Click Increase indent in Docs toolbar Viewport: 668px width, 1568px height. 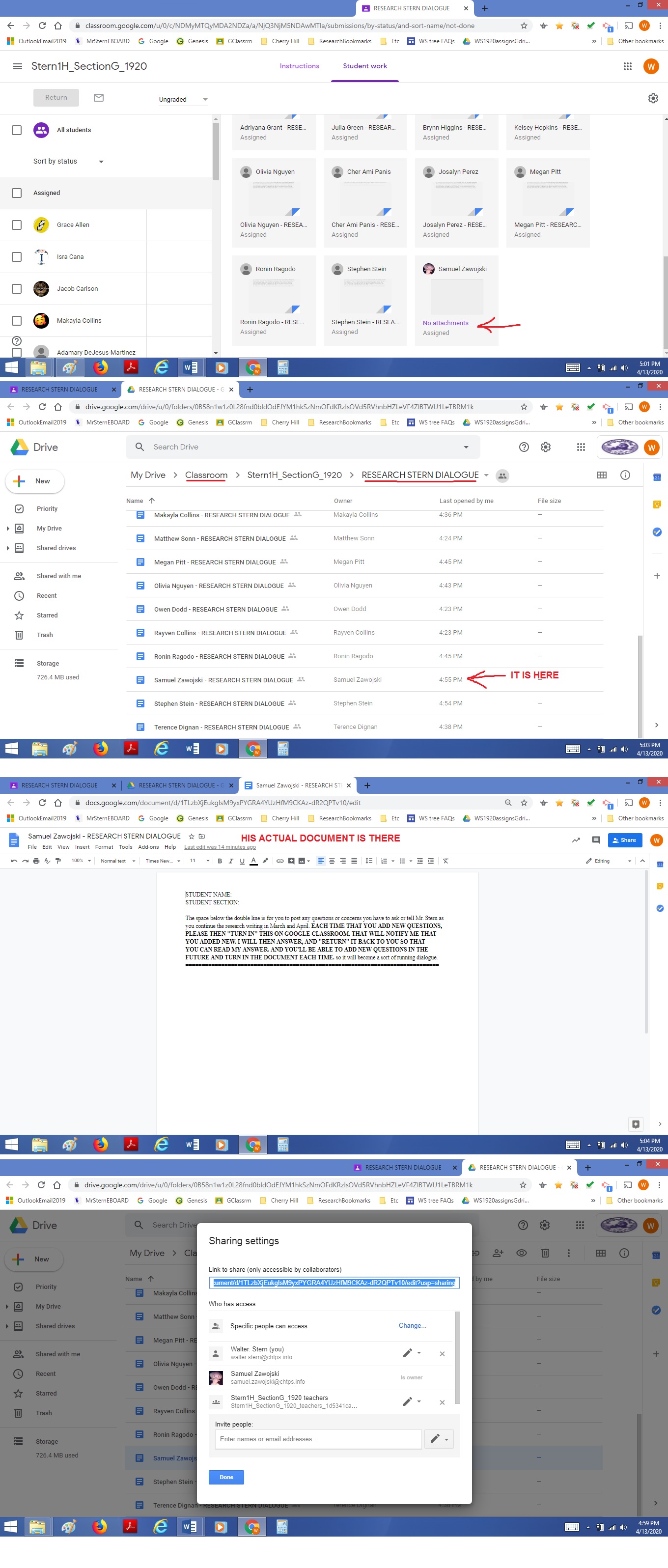click(431, 861)
